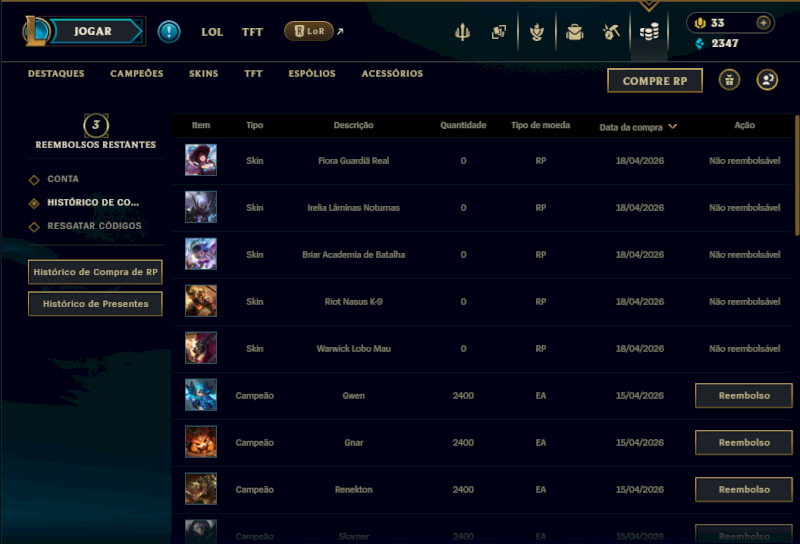This screenshot has width=800, height=544.
Task: Switch to the LOL game tab
Action: pos(212,32)
